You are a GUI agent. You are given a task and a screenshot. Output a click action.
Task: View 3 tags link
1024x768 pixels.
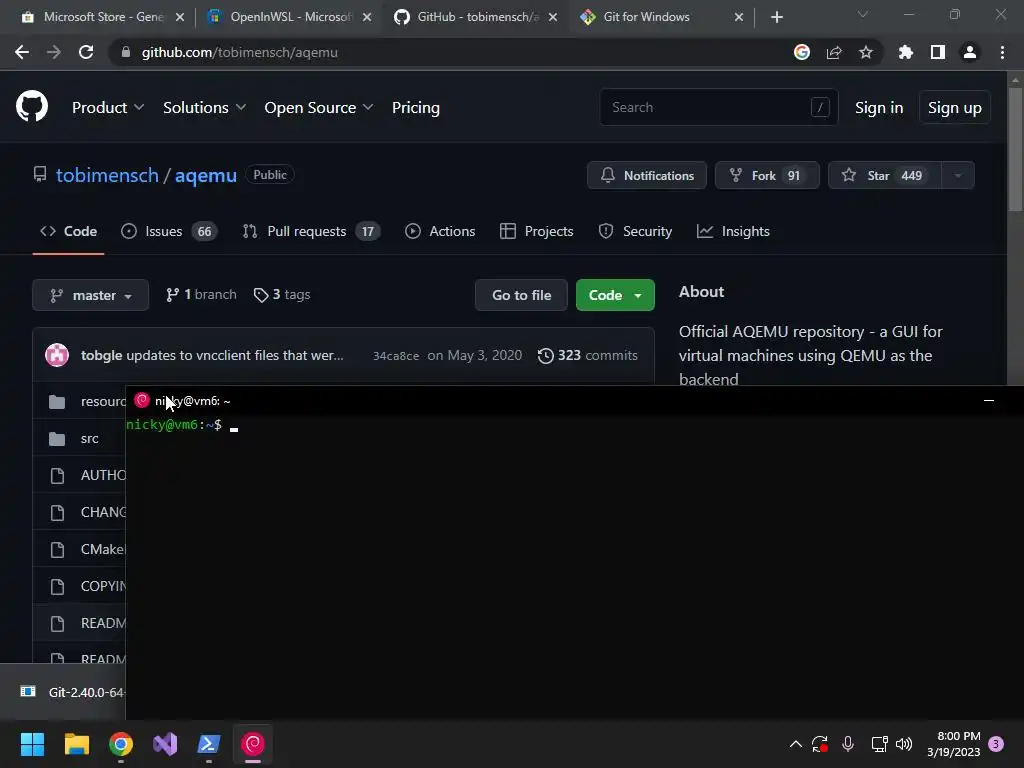pos(282,295)
